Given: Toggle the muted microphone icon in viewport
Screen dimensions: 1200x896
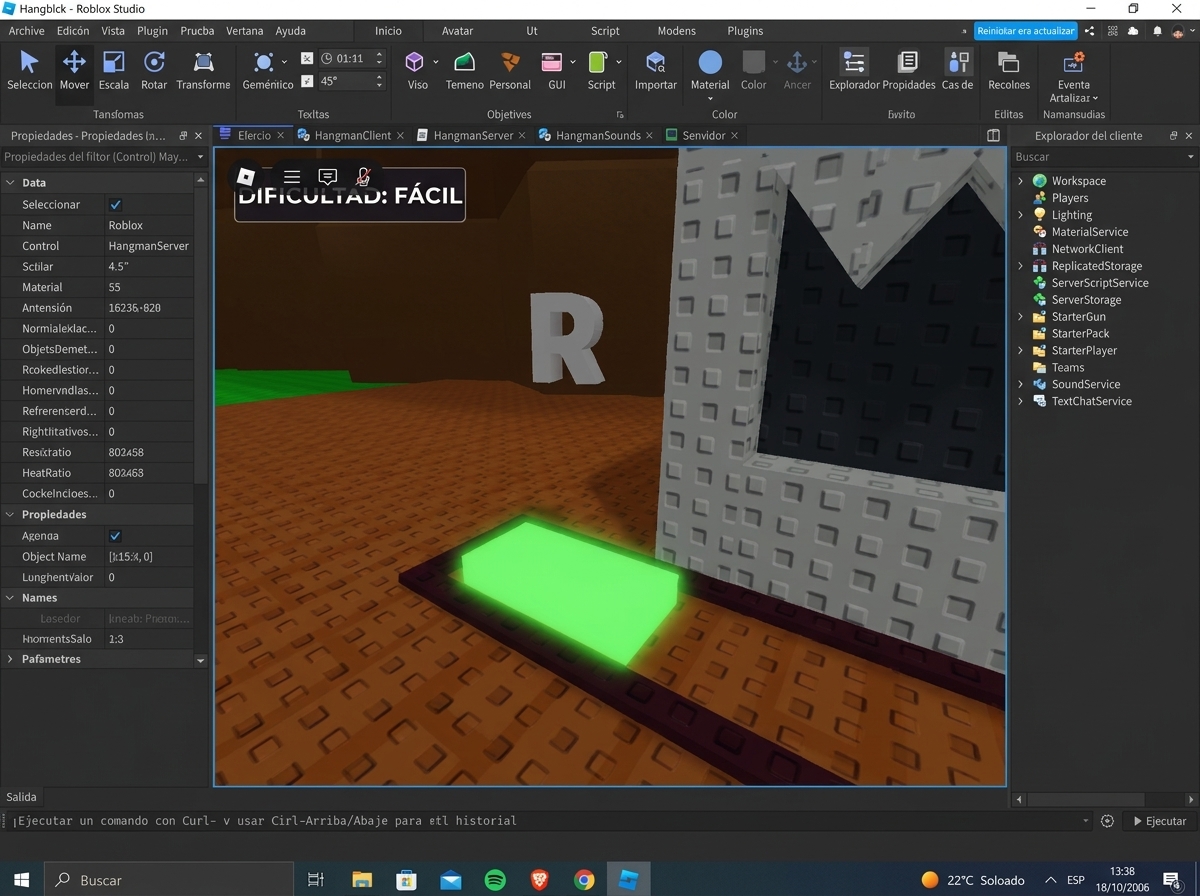Looking at the screenshot, I should click(x=364, y=177).
